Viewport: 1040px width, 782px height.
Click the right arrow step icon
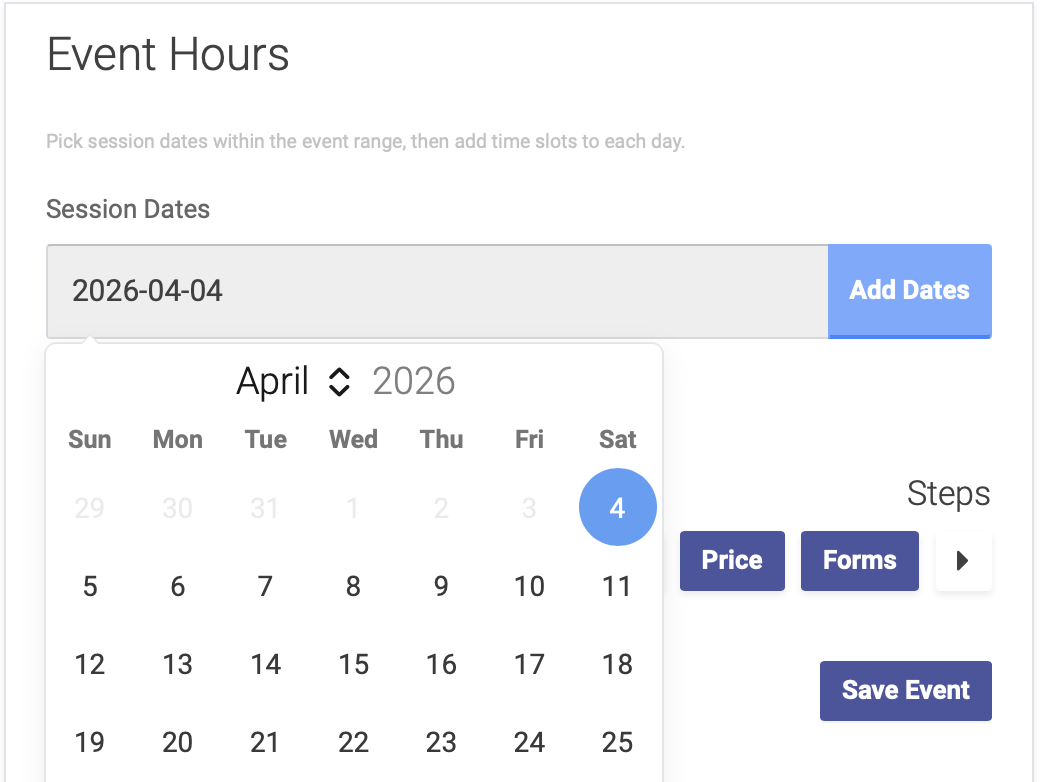(x=963, y=561)
